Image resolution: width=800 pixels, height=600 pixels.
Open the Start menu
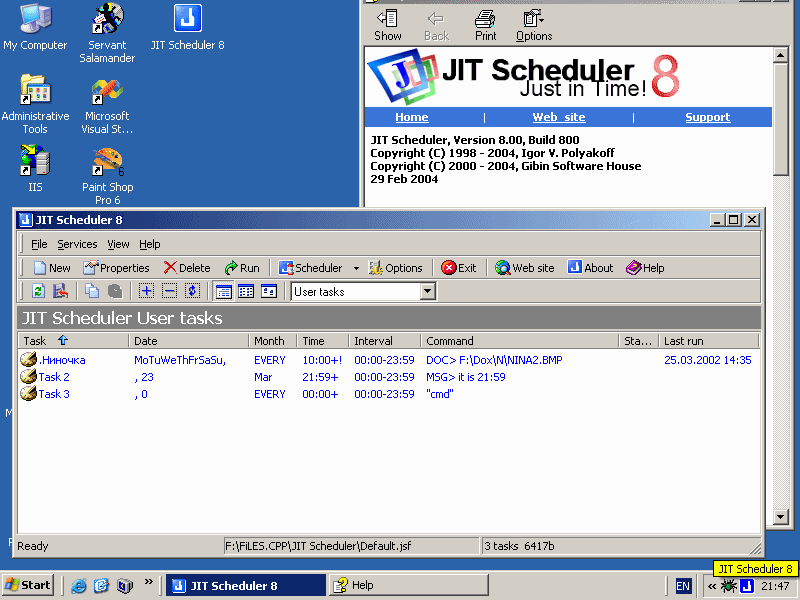(29, 585)
